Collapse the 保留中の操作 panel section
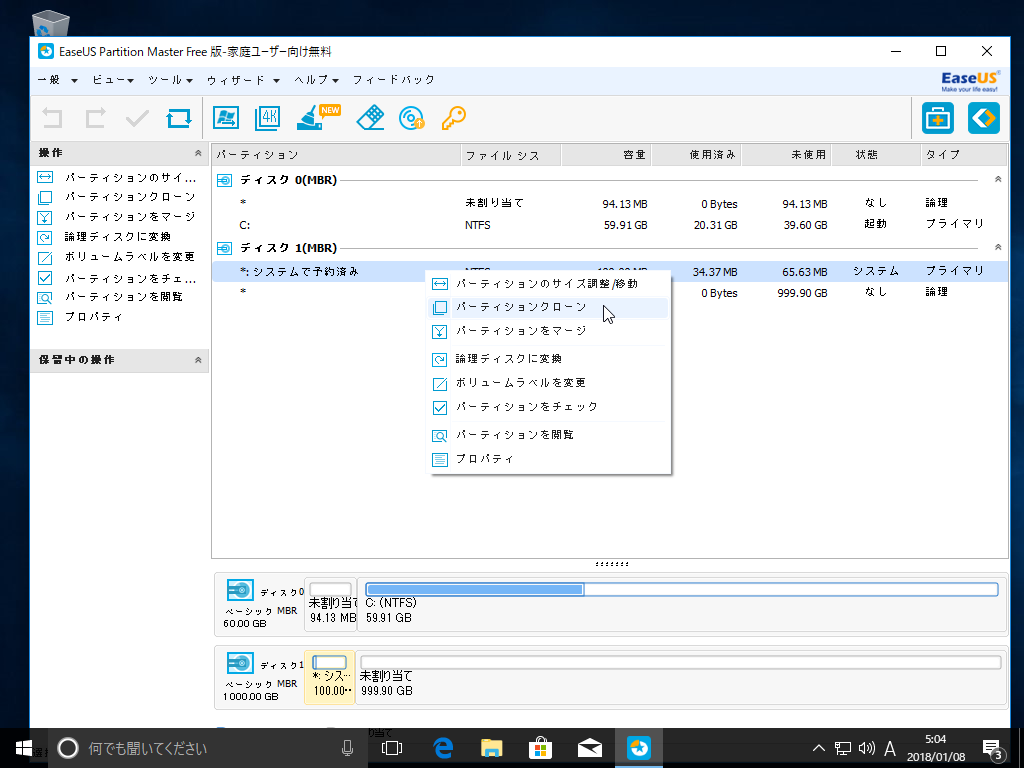Viewport: 1024px width, 768px height. [x=198, y=360]
